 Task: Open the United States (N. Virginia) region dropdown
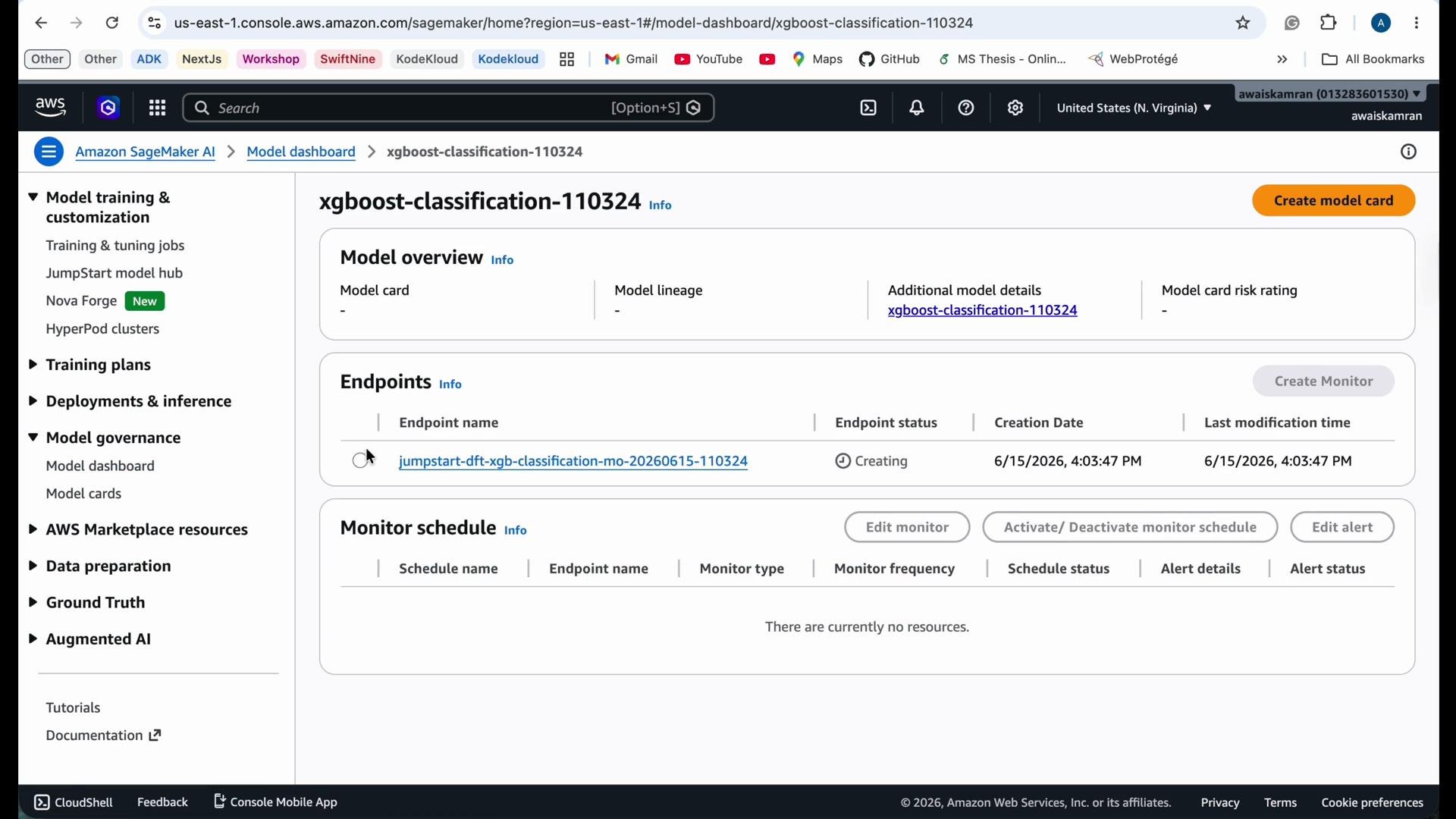1134,108
